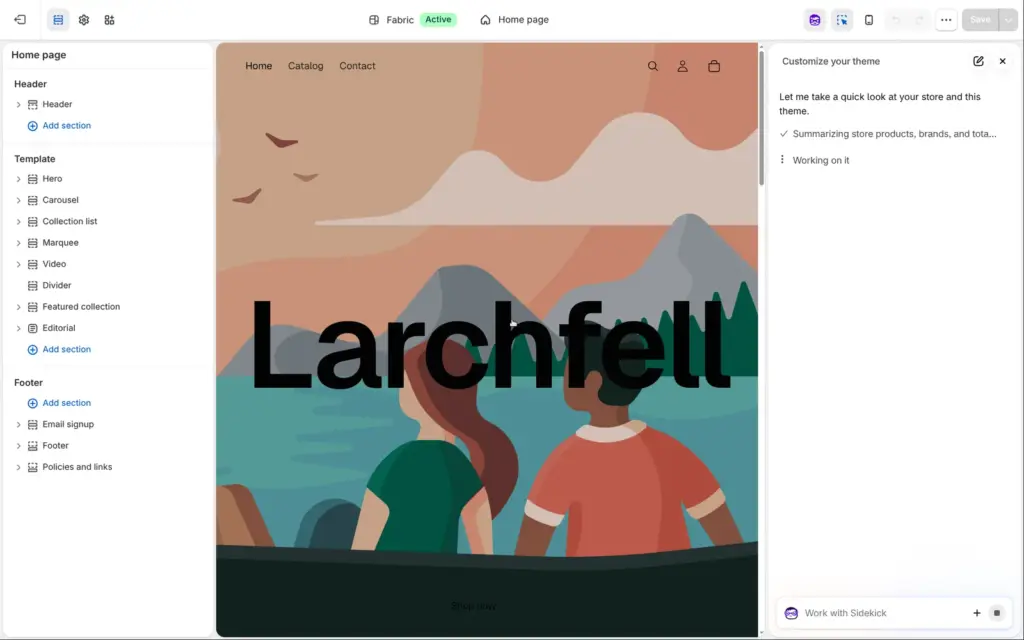Select the Footer section row
1024x640 pixels.
coord(108,446)
